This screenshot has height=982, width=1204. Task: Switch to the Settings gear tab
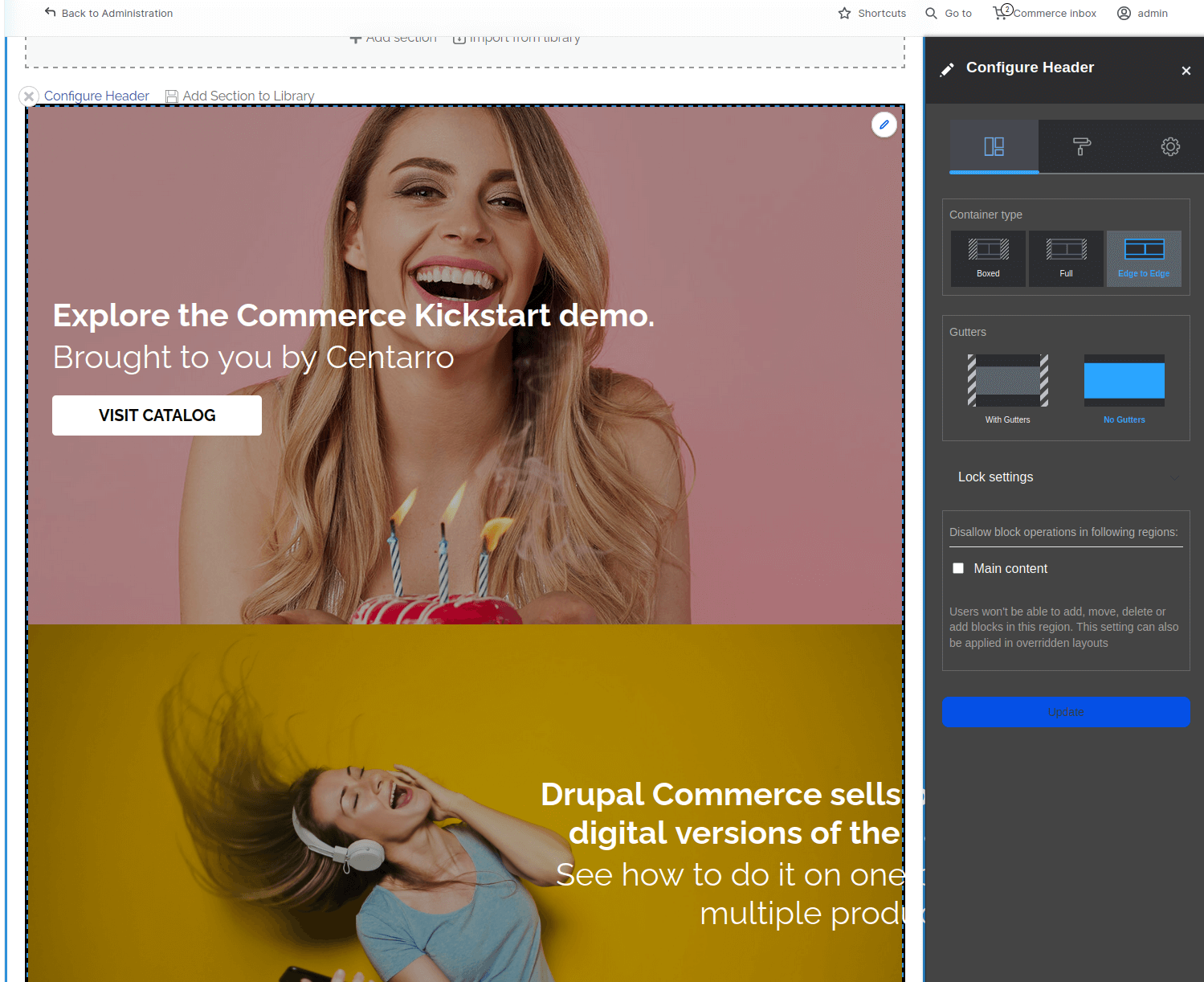point(1169,146)
